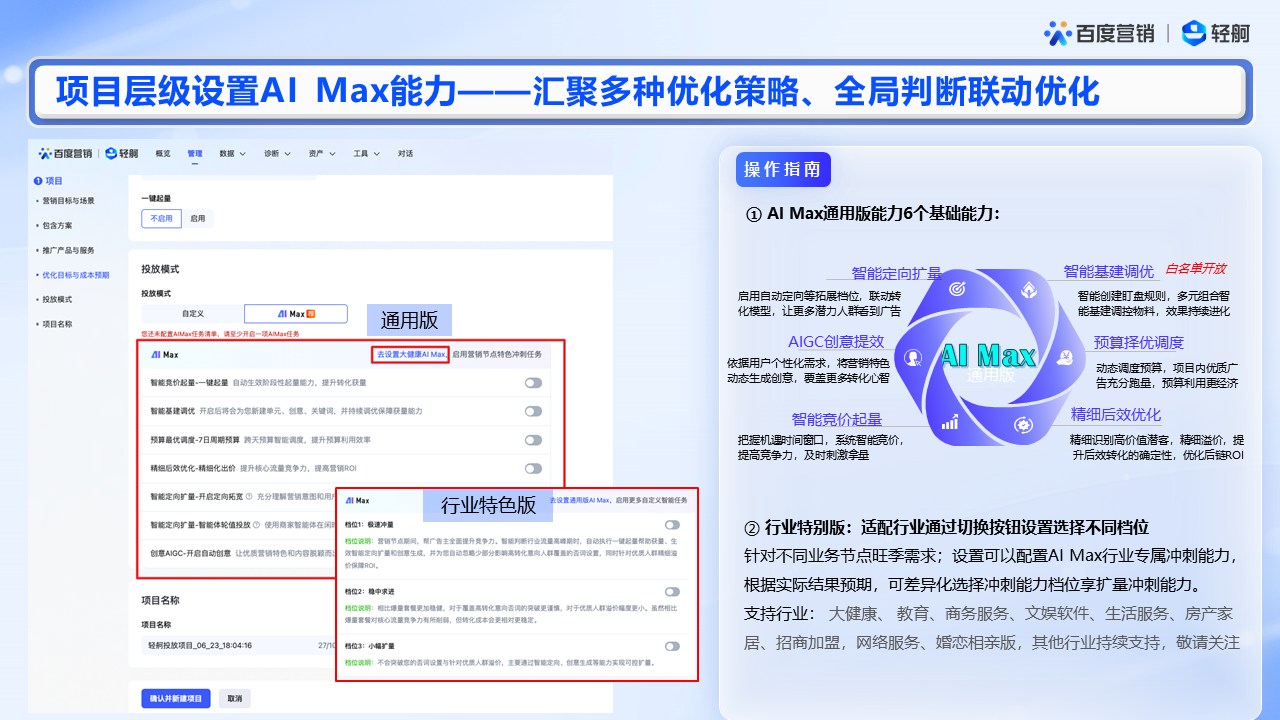This screenshot has height=720, width=1280.
Task: Click the 创意AIGC-开启自动创意 row label
Action: tap(190, 553)
